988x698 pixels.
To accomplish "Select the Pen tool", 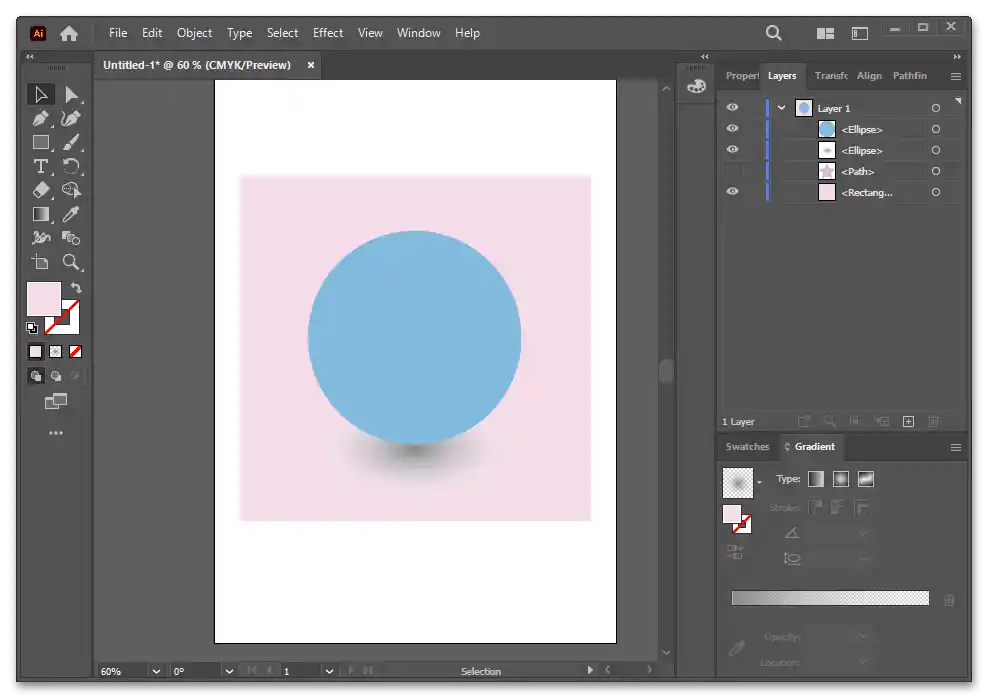I will [40, 118].
